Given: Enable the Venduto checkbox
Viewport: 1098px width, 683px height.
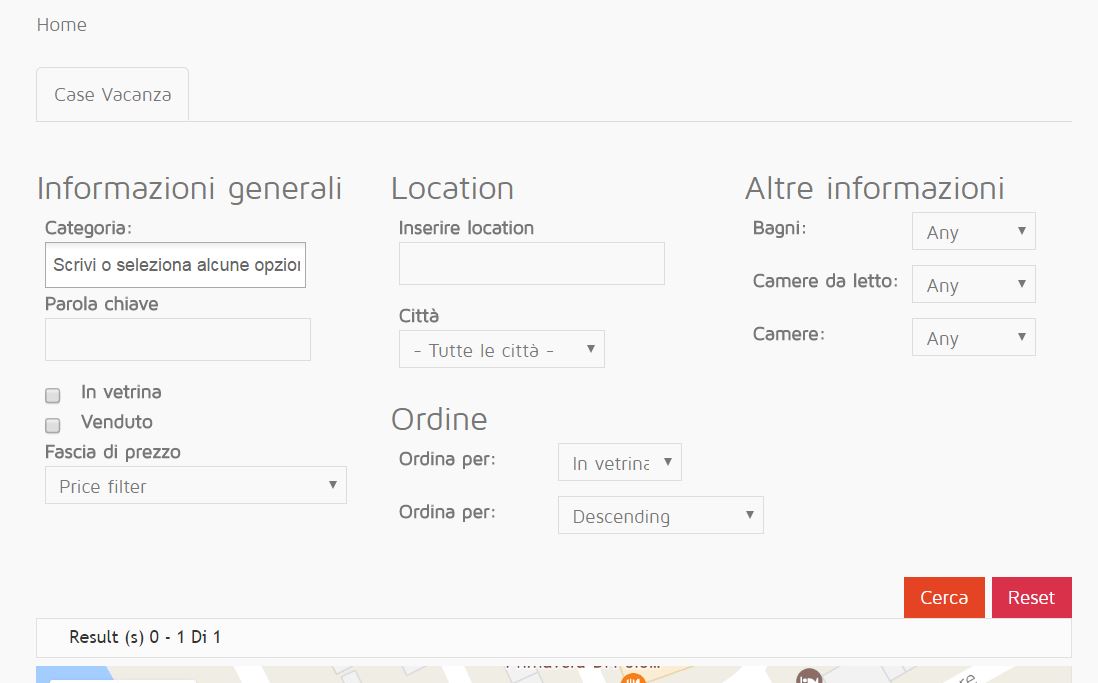Looking at the screenshot, I should [x=53, y=425].
